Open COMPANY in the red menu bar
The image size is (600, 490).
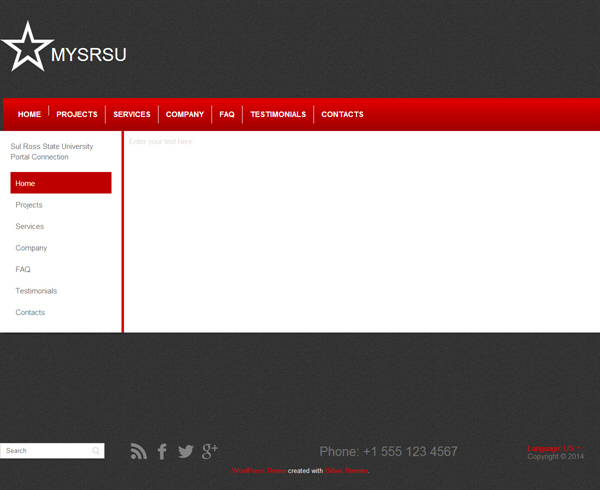[x=185, y=115]
